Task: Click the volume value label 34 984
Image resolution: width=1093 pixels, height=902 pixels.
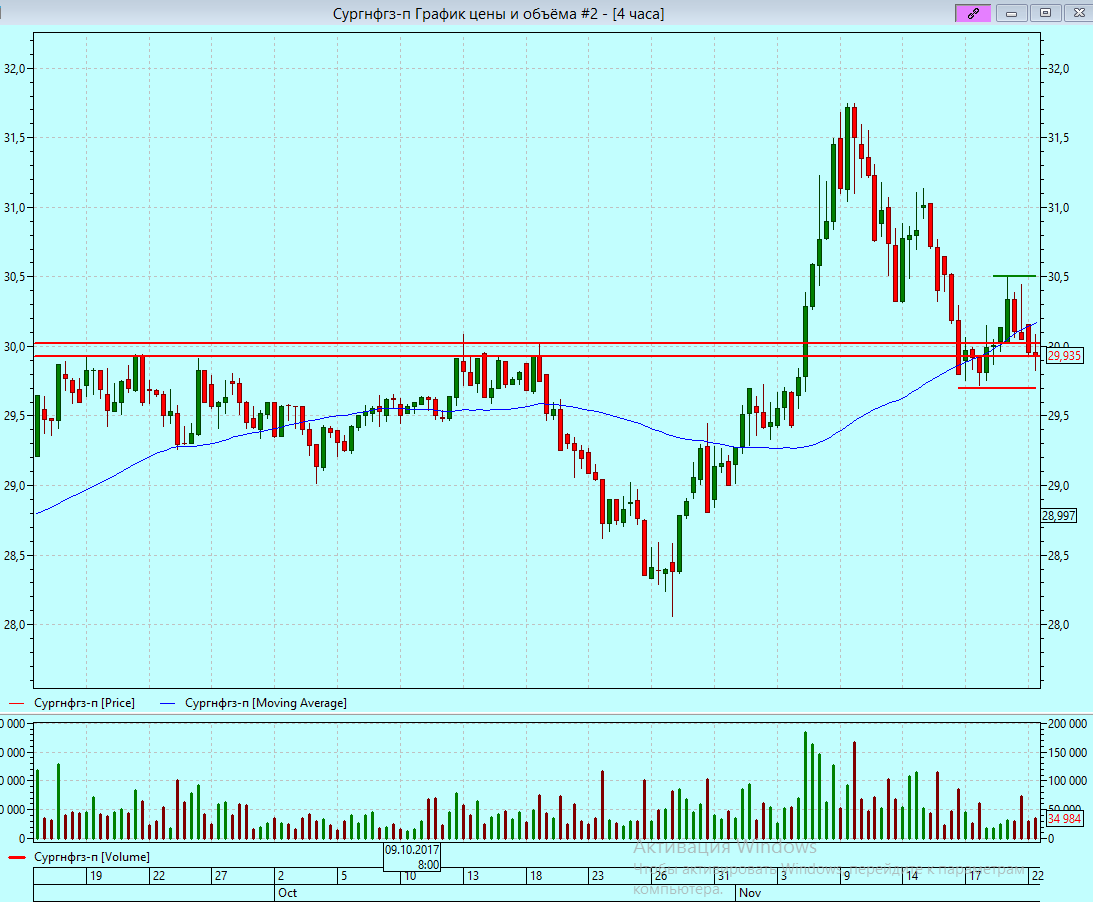Action: [1064, 818]
